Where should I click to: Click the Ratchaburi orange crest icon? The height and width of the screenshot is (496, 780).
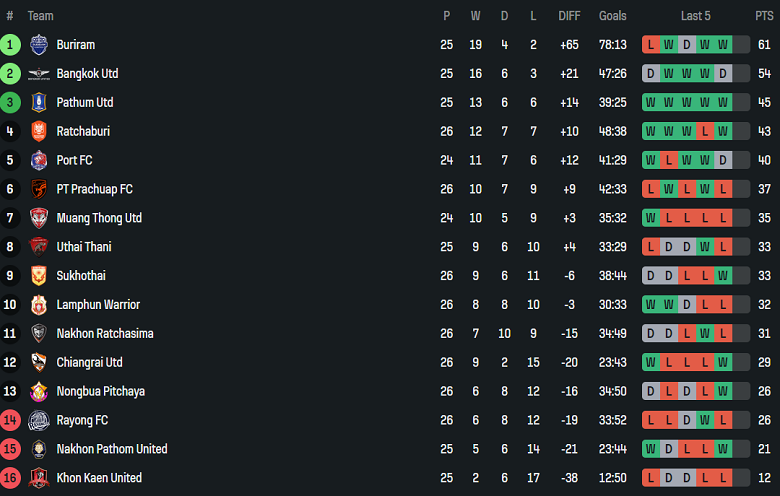[x=39, y=132]
